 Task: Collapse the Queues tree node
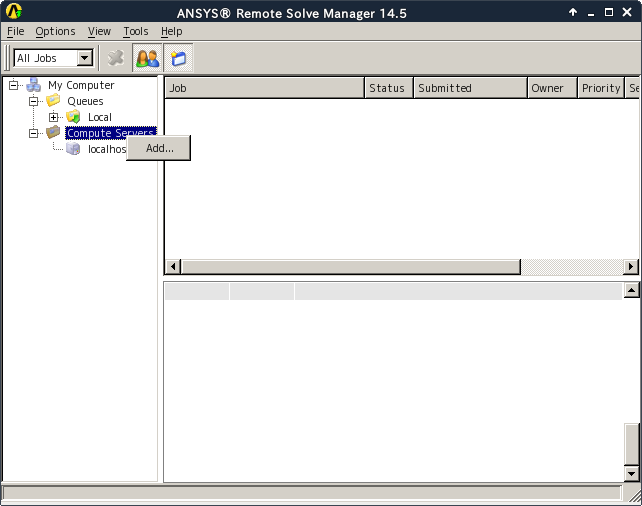tap(34, 101)
